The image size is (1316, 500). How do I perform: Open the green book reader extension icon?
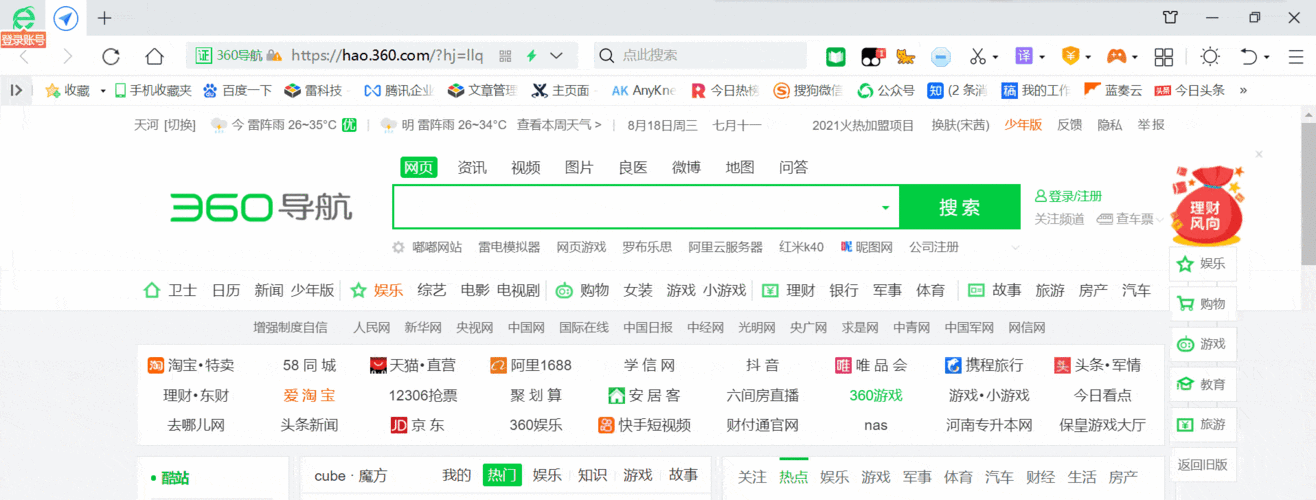pos(836,56)
